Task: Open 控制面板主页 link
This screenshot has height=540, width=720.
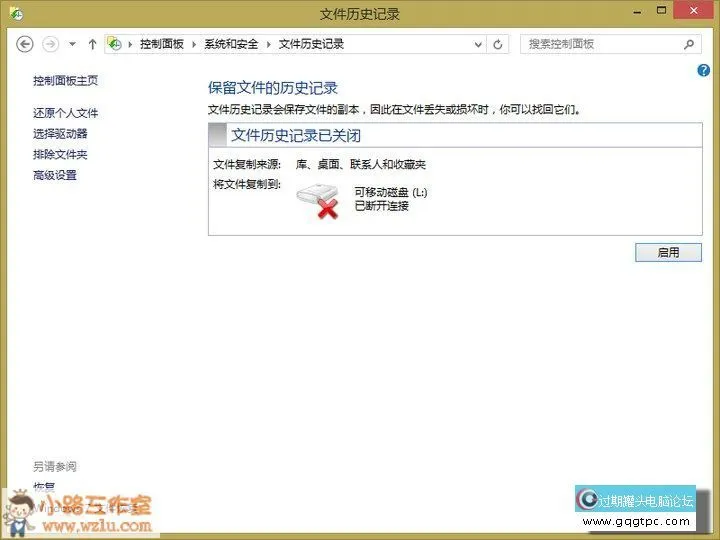Action: tap(65, 81)
